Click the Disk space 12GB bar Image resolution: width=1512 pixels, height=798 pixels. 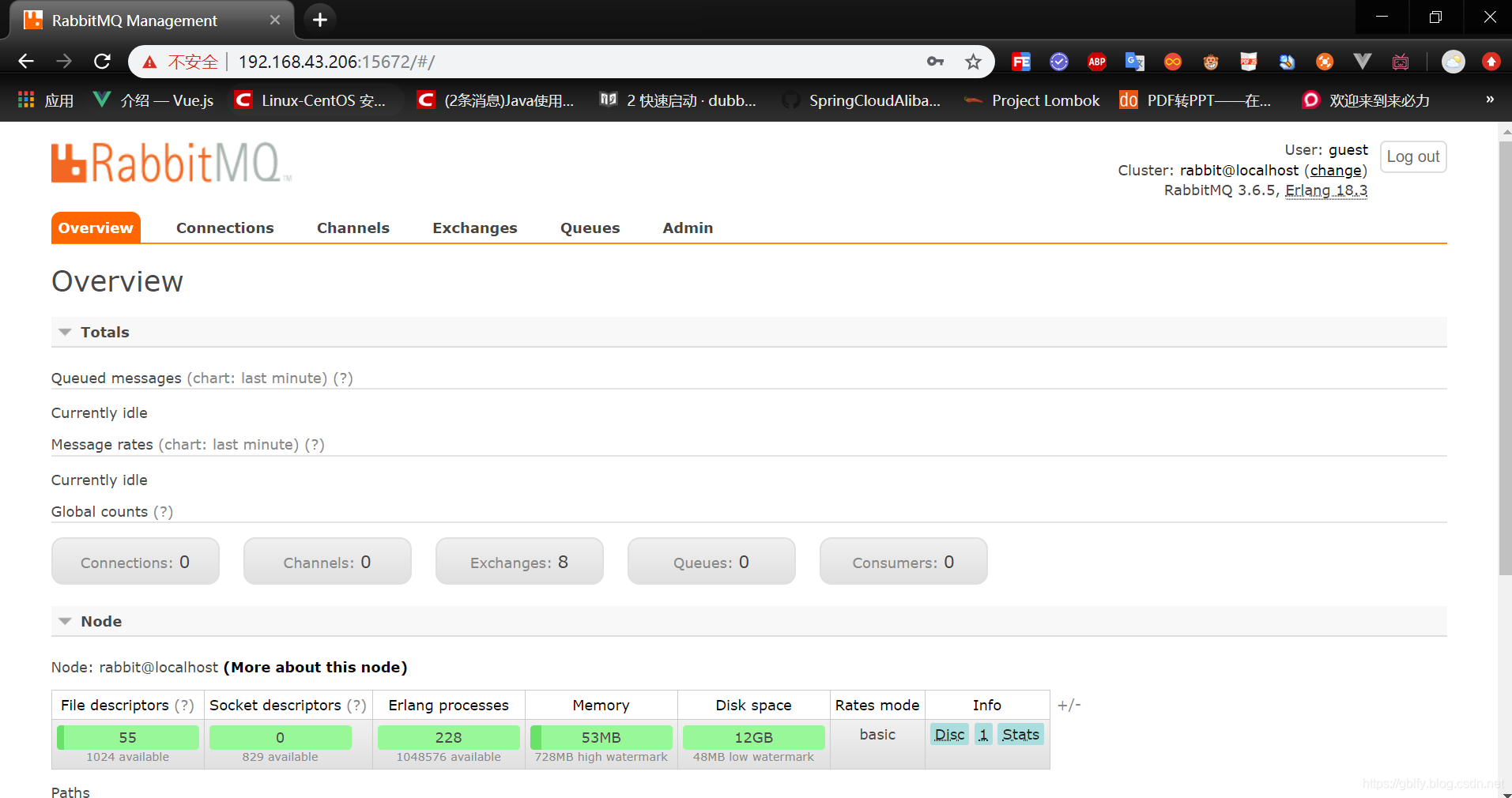coord(753,737)
